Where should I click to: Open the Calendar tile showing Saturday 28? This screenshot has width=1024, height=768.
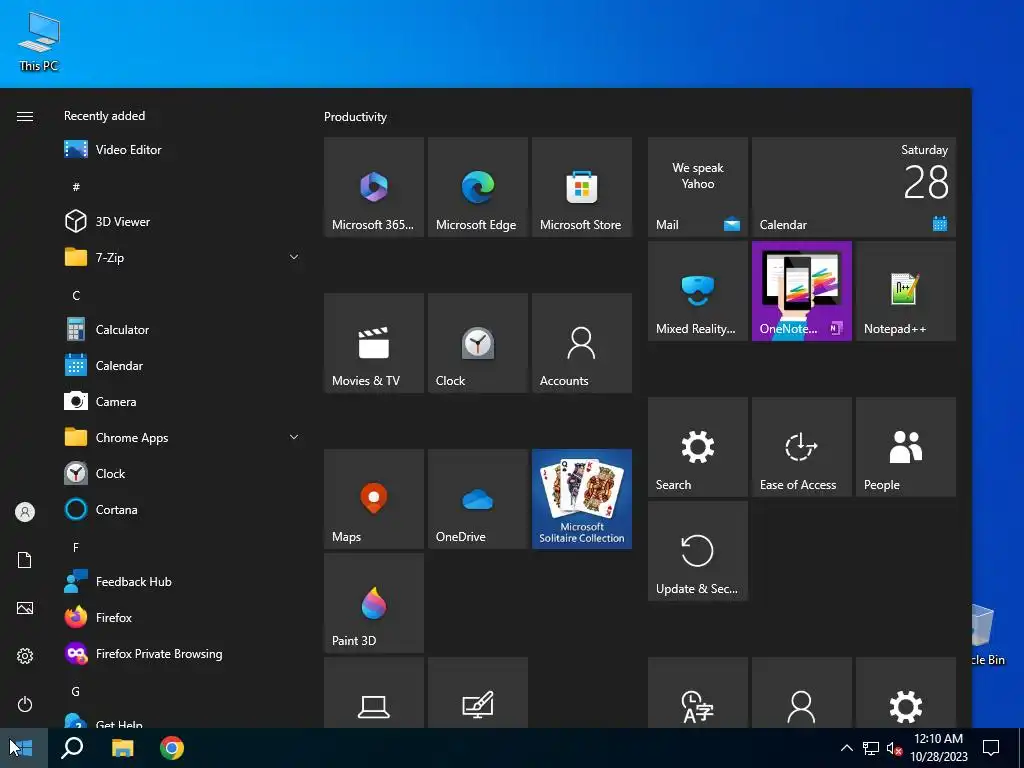tap(854, 187)
